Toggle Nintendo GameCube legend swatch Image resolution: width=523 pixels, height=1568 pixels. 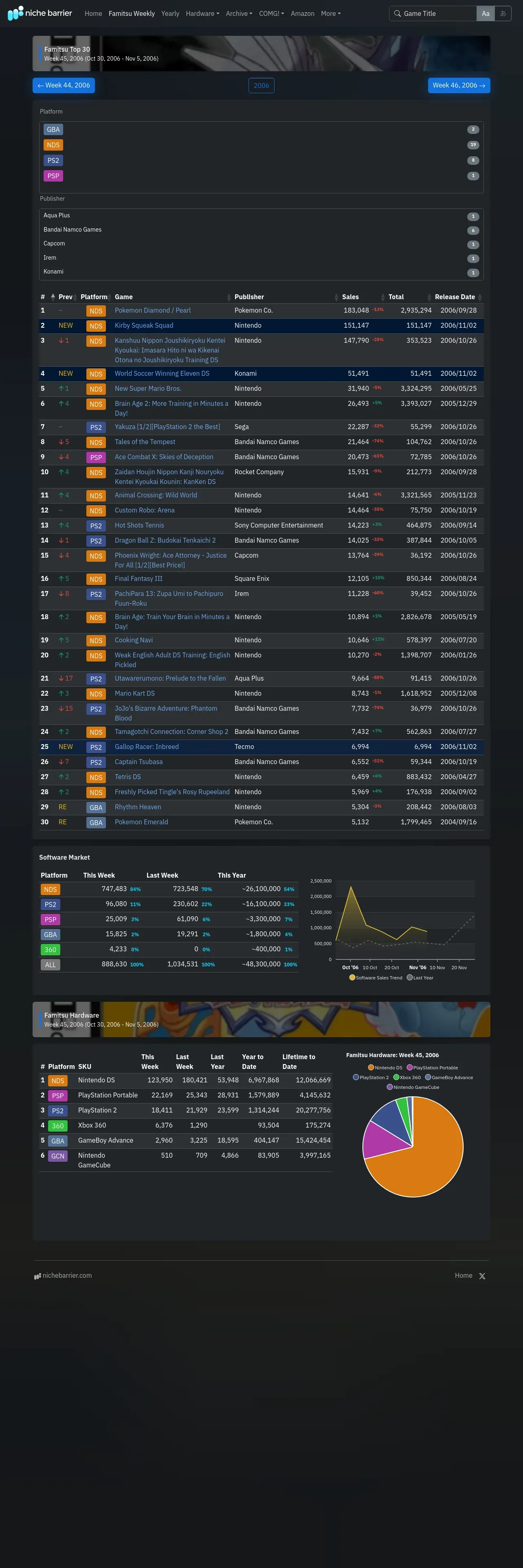pos(390,1087)
